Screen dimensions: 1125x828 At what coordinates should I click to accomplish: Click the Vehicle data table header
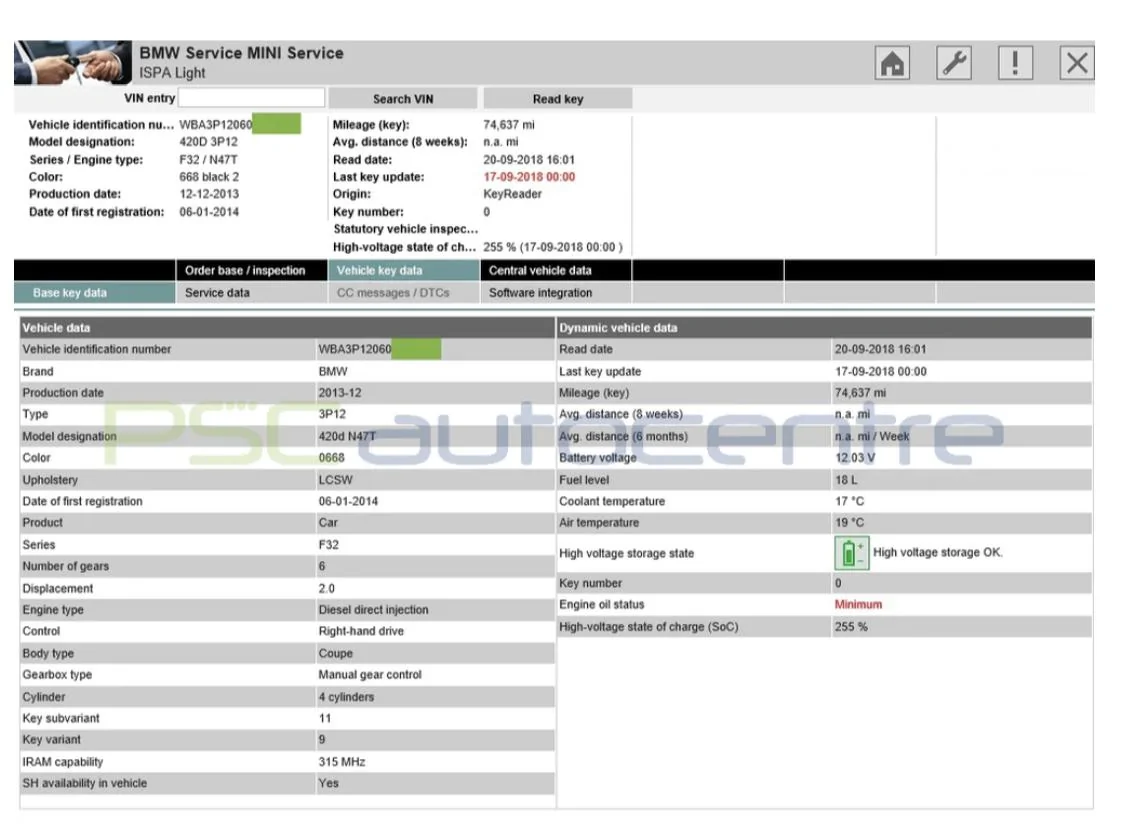click(287, 328)
